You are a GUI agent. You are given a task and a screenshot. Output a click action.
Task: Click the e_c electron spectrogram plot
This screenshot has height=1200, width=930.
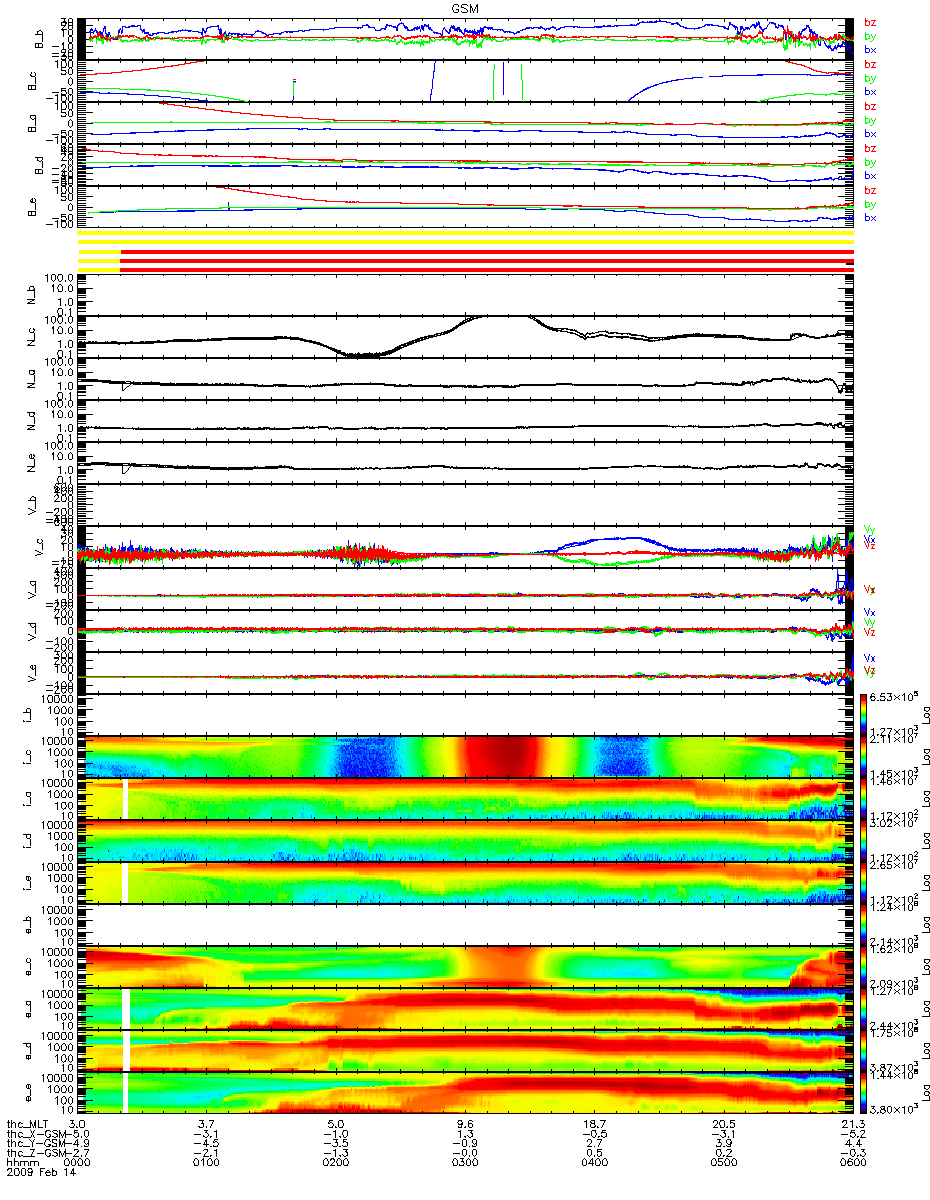465,967
